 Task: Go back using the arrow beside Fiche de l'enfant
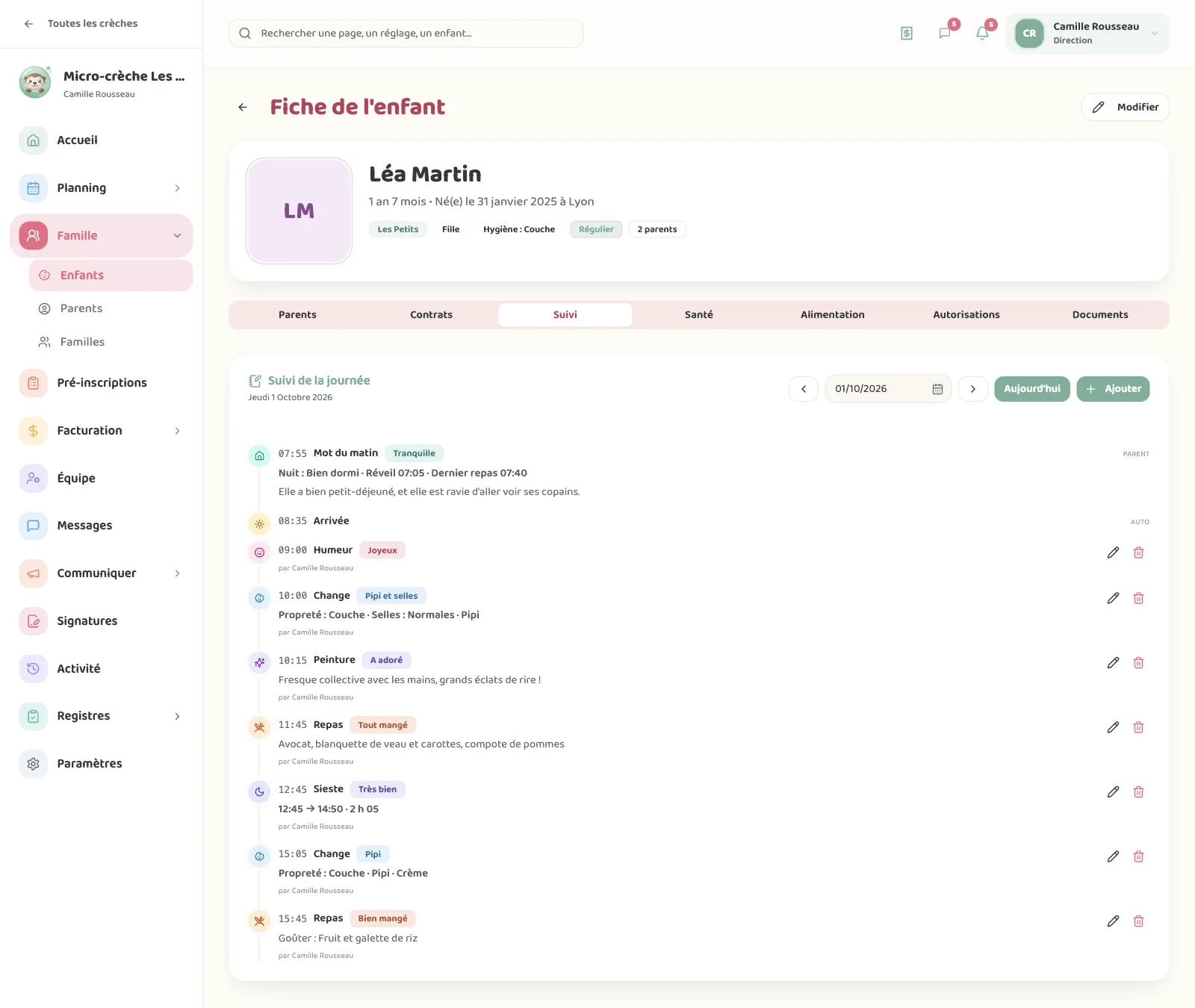tap(243, 108)
